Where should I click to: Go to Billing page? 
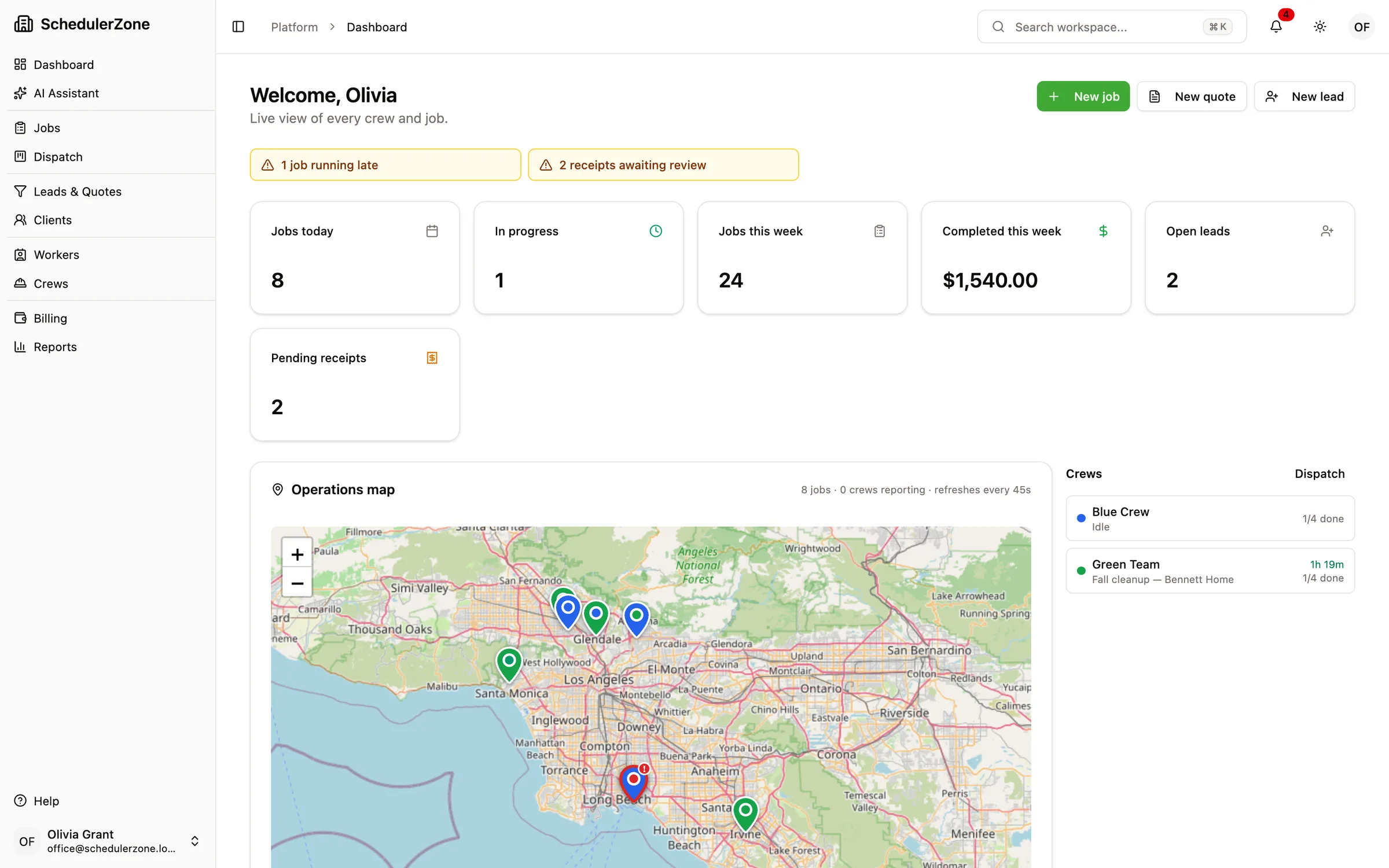pyautogui.click(x=108, y=318)
